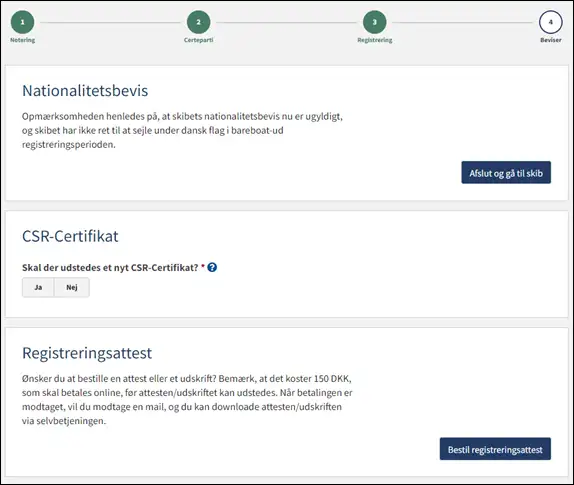Choose Ja for new CSR-Certifikat

pyautogui.click(x=38, y=287)
